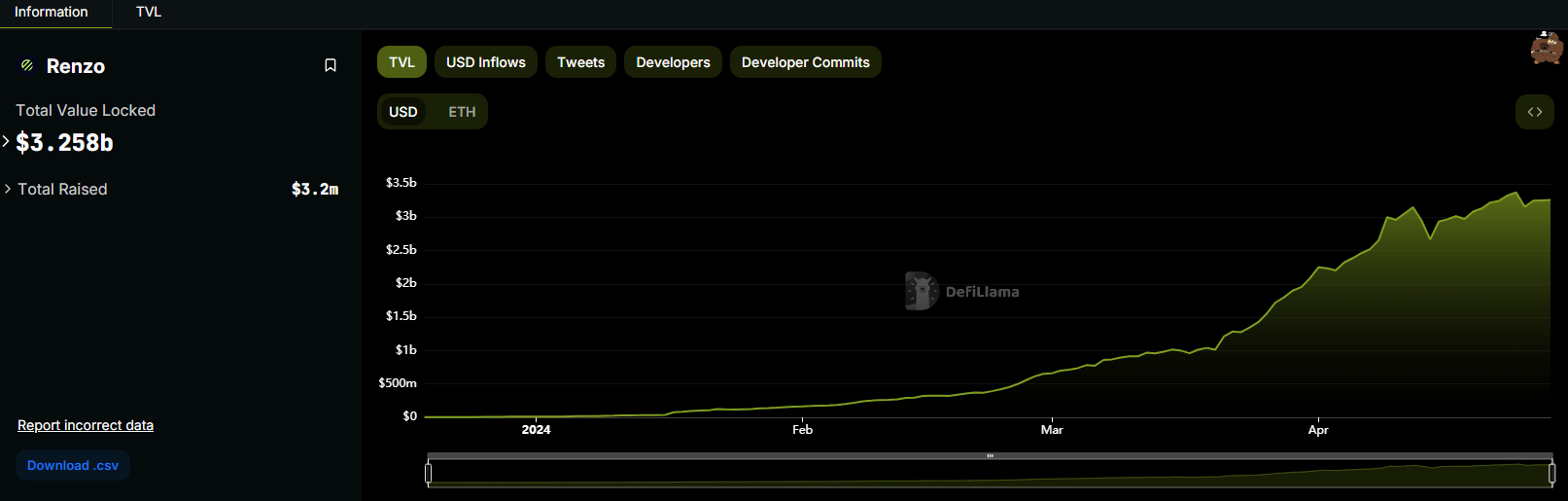Toggle the Developers chart metric

pyautogui.click(x=673, y=62)
